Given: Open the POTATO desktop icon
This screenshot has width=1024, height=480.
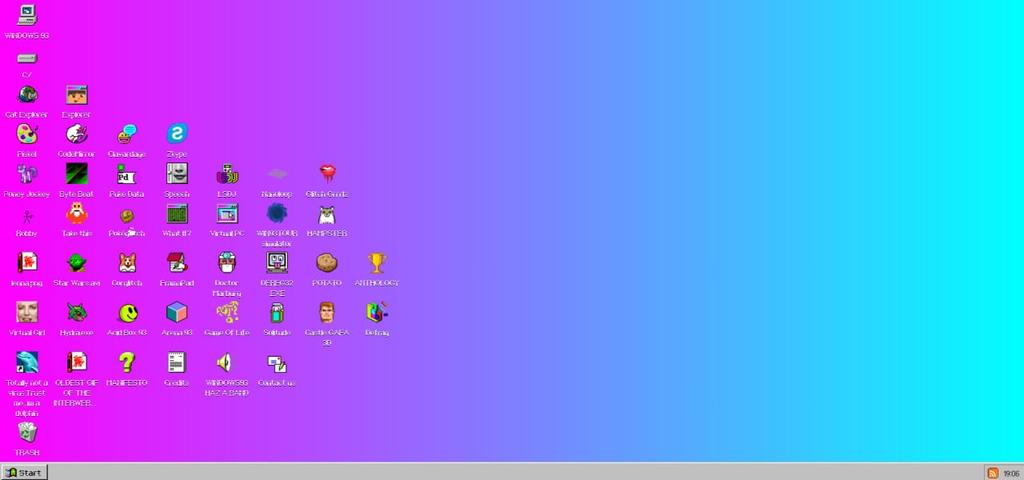Looking at the screenshot, I should [327, 263].
